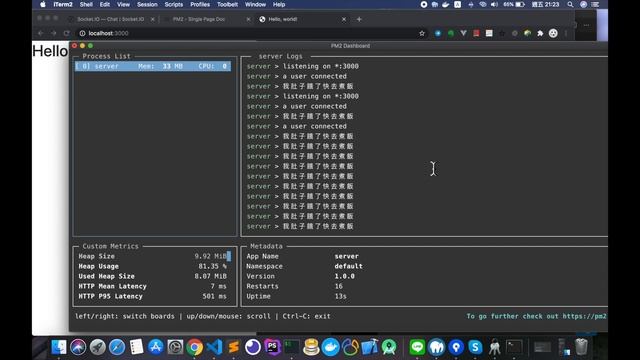Switch to PM2 Single Page Doc tab

coord(199,19)
